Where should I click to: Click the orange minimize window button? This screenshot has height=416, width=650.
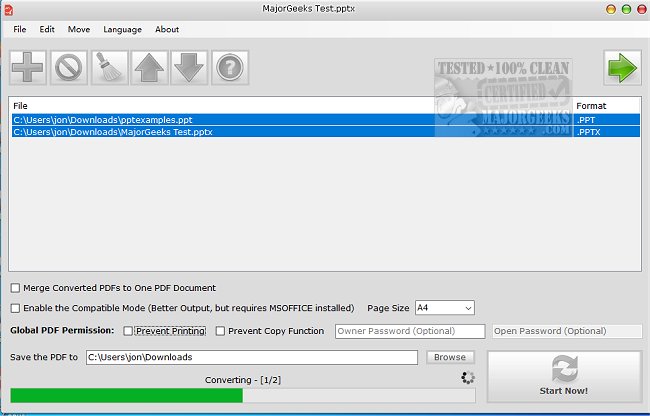611,9
